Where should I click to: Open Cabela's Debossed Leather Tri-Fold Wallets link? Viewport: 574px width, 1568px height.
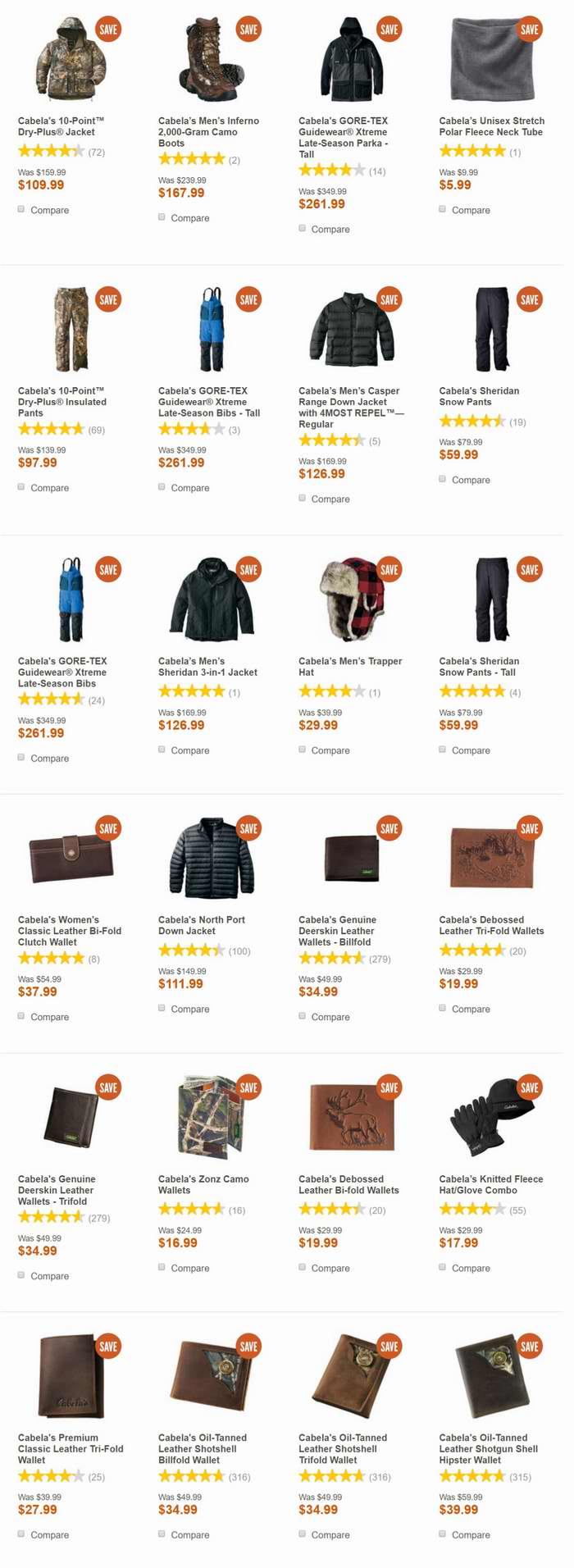coord(491,925)
